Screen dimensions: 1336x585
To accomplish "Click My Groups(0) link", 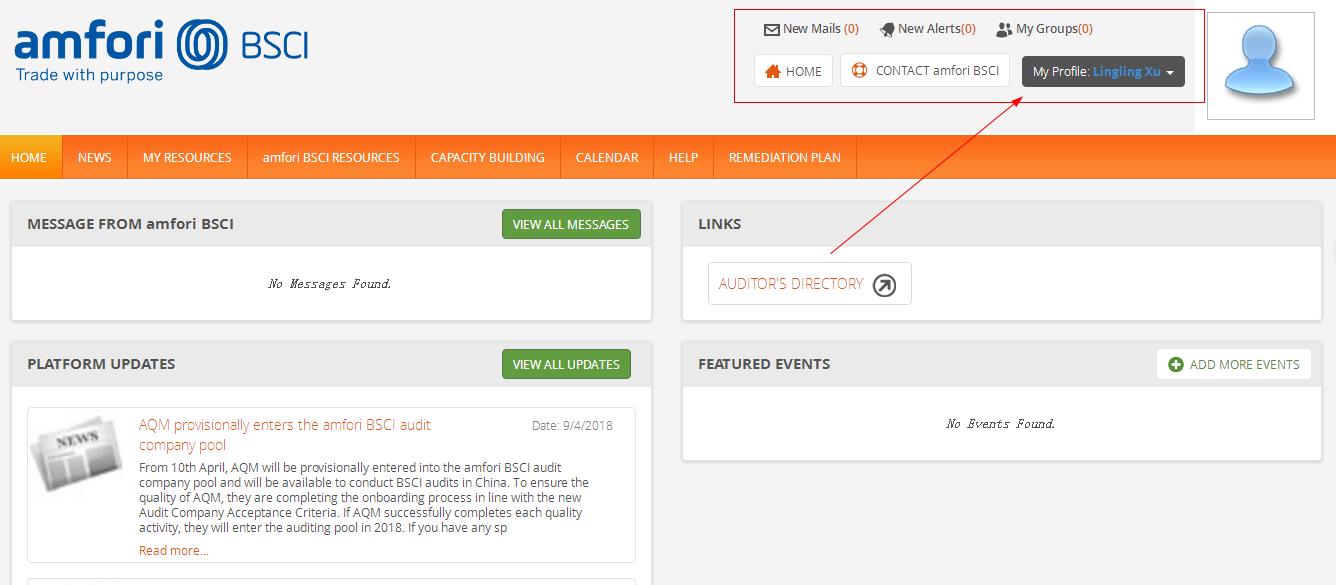I will (x=1044, y=29).
